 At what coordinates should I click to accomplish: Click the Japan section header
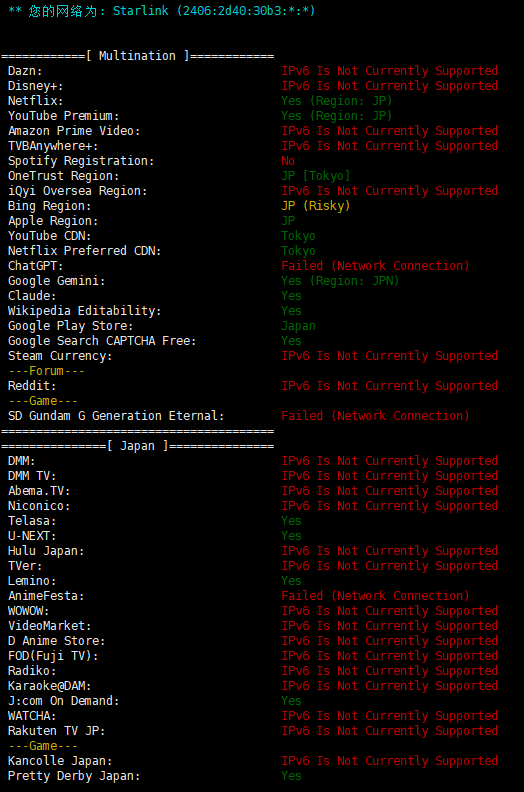pos(137,446)
